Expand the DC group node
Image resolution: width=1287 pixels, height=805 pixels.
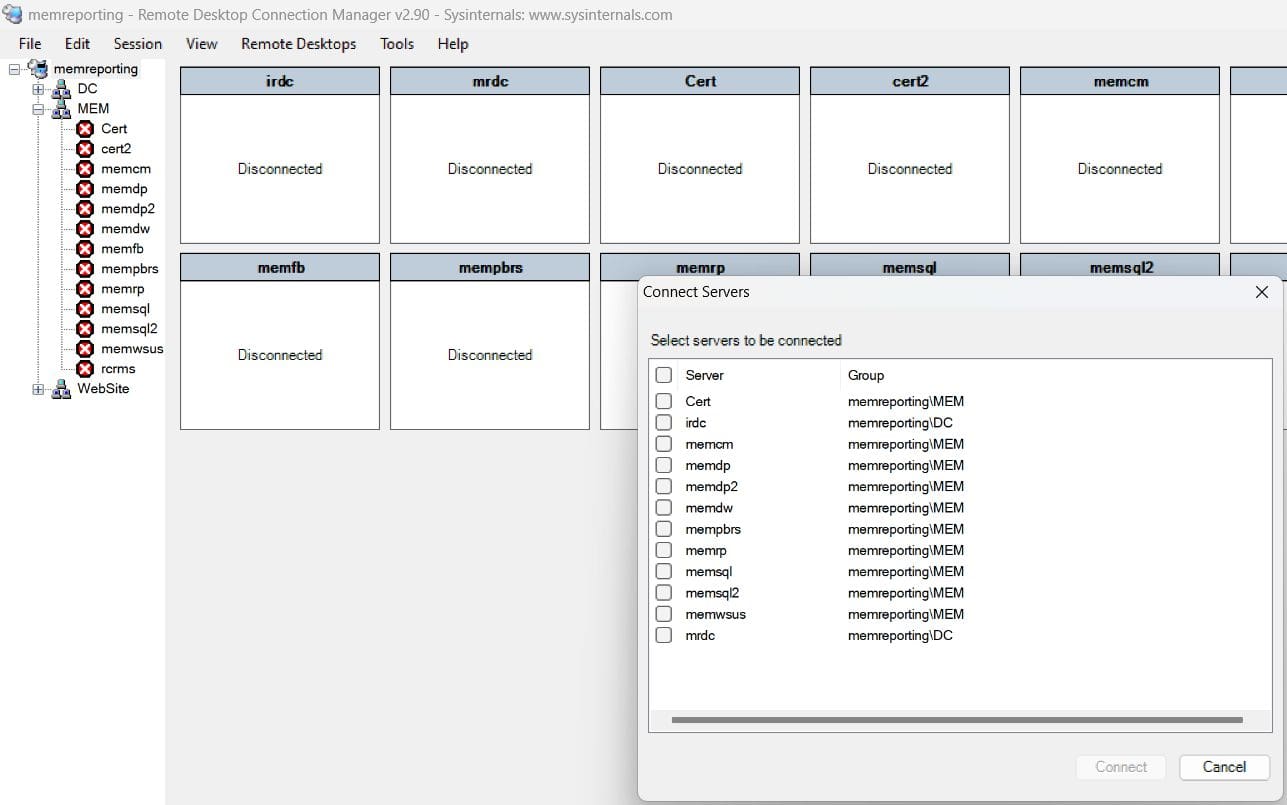[38, 89]
